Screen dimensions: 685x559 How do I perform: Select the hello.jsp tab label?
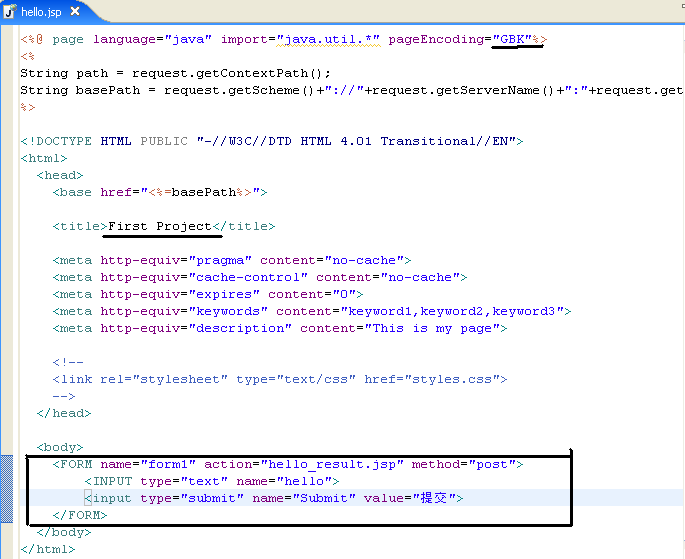point(41,12)
